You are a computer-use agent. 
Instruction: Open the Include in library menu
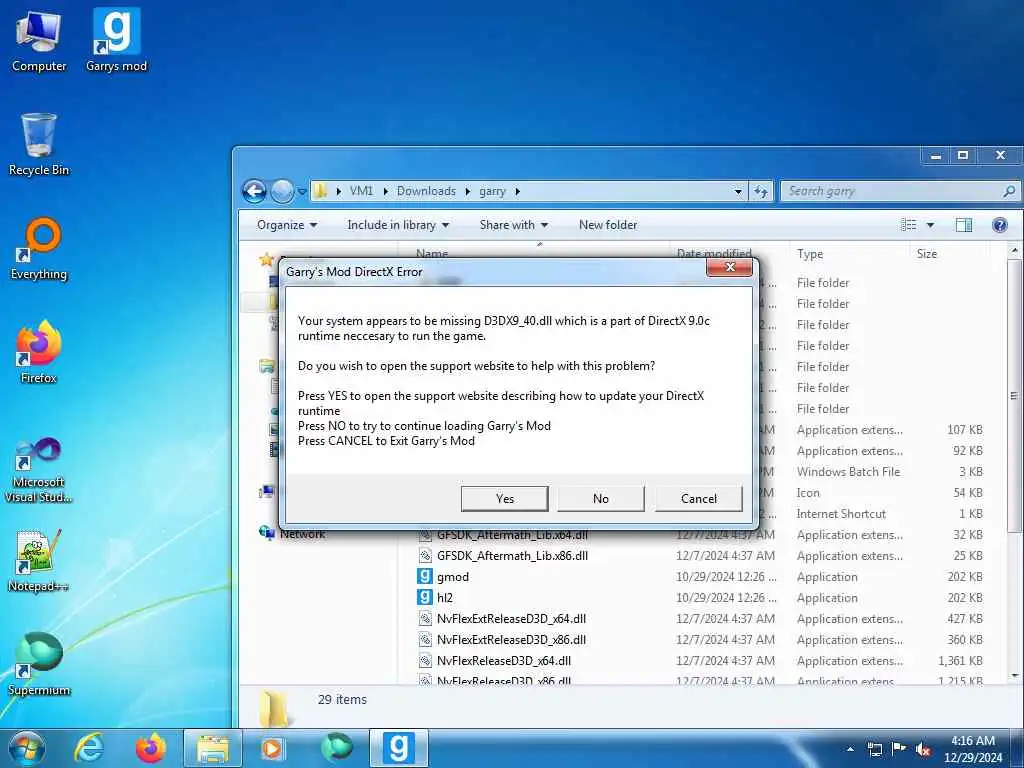[398, 225]
